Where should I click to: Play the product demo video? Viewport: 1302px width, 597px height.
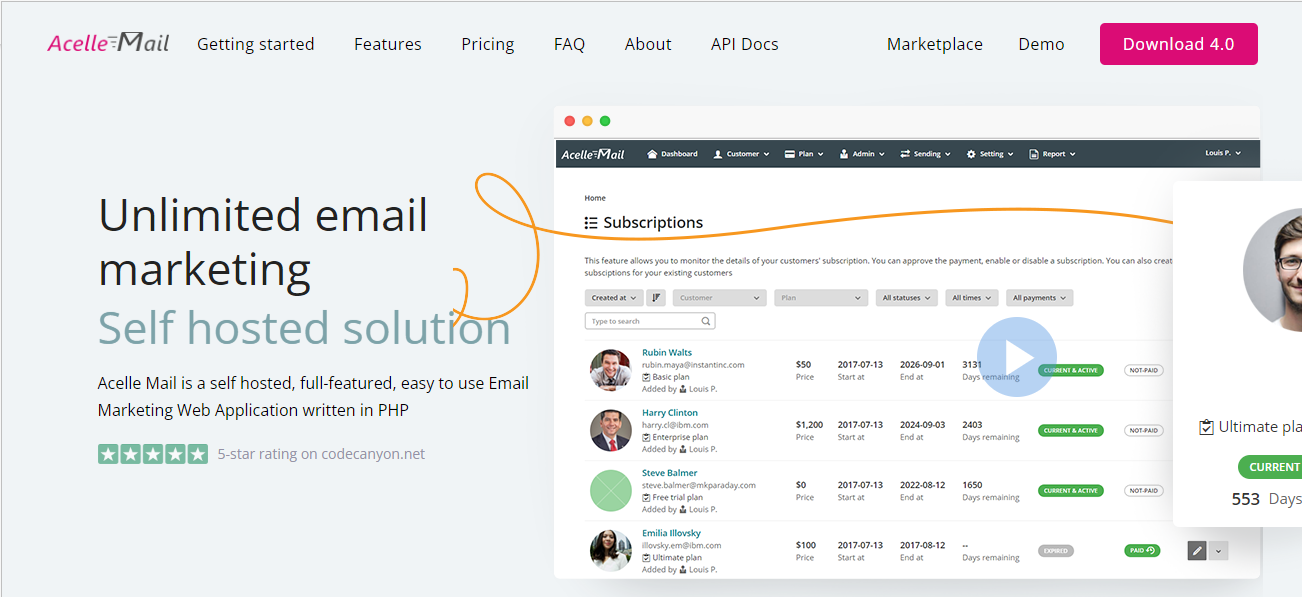(1016, 356)
